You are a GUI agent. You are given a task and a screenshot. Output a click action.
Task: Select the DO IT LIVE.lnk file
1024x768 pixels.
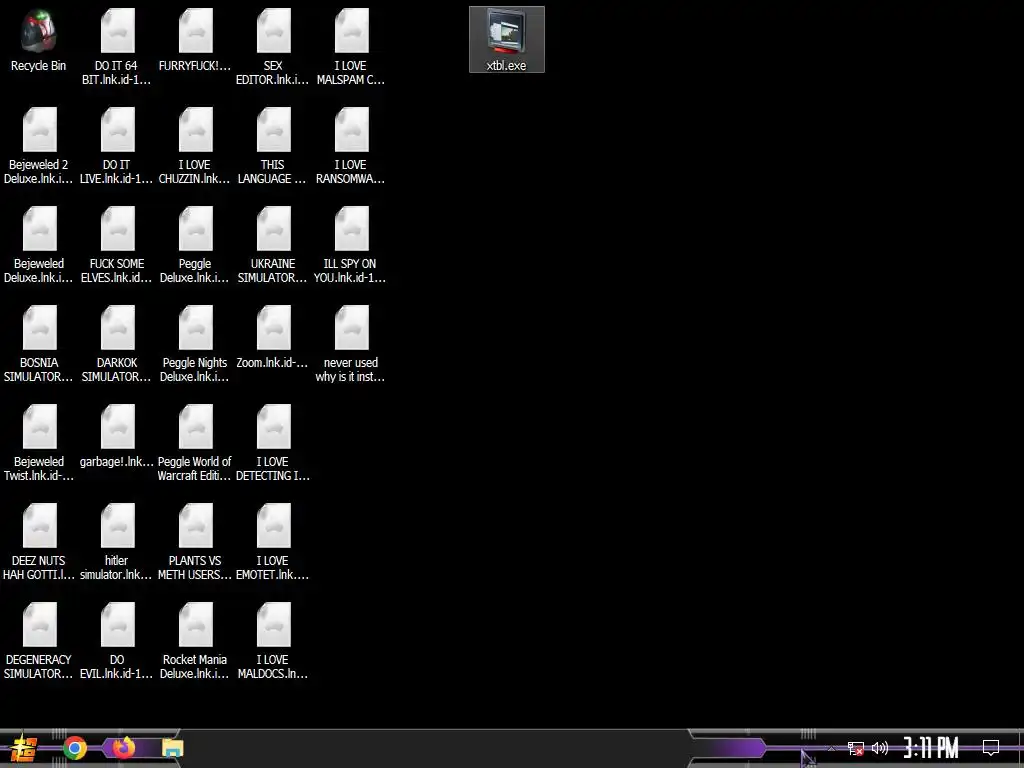click(117, 146)
